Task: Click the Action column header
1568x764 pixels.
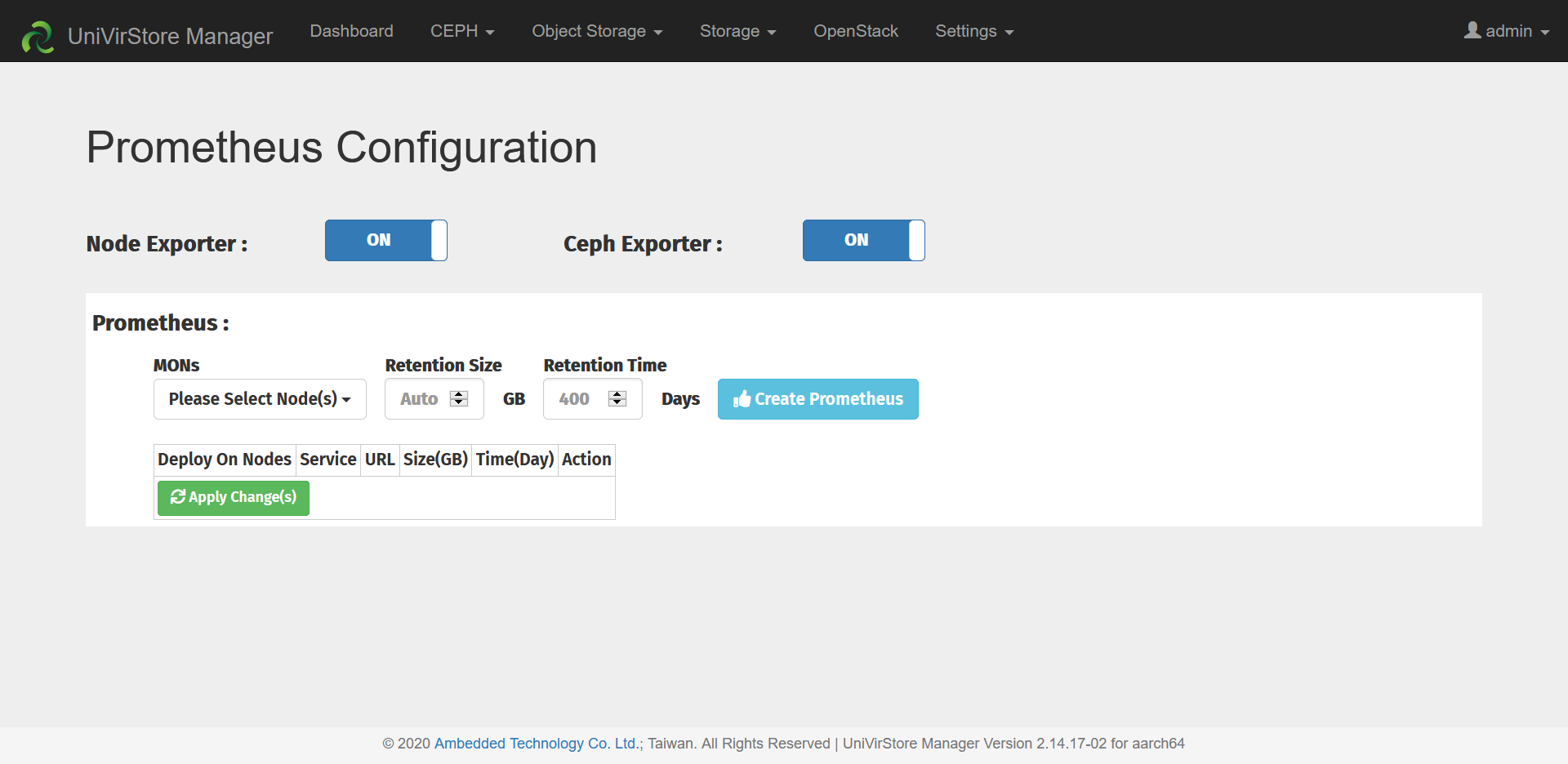Action: 586,460
